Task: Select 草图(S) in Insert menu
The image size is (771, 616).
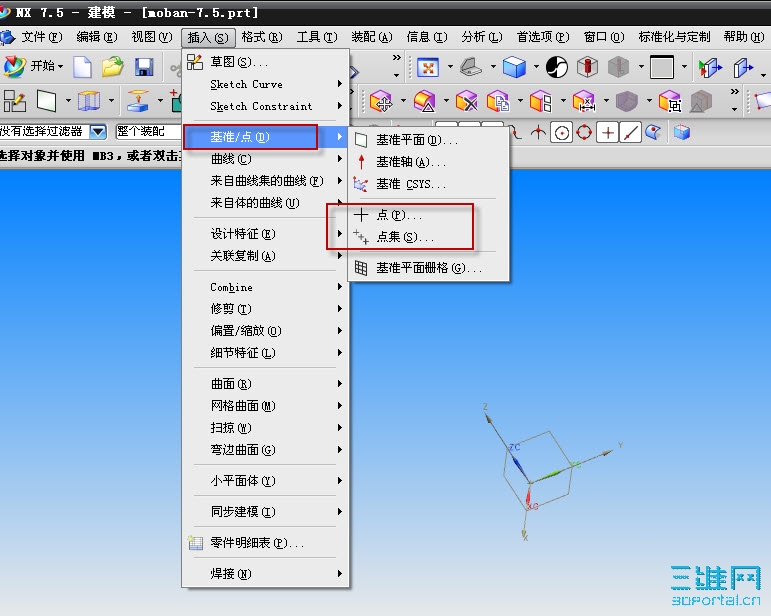Action: [266, 62]
